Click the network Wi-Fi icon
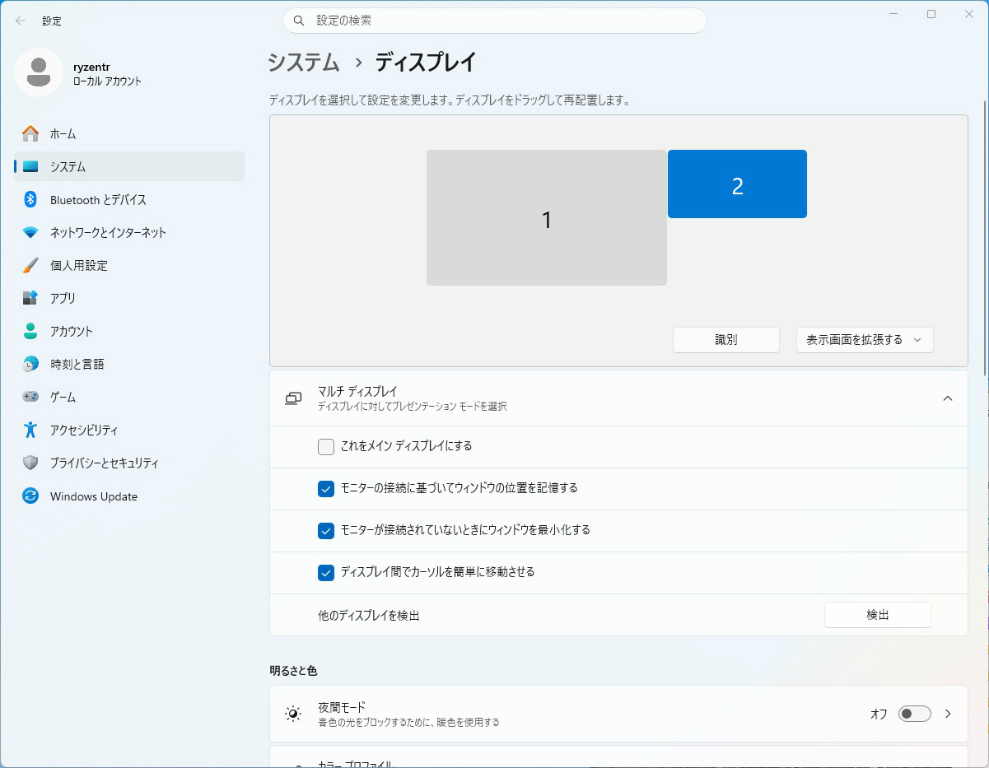 point(30,233)
